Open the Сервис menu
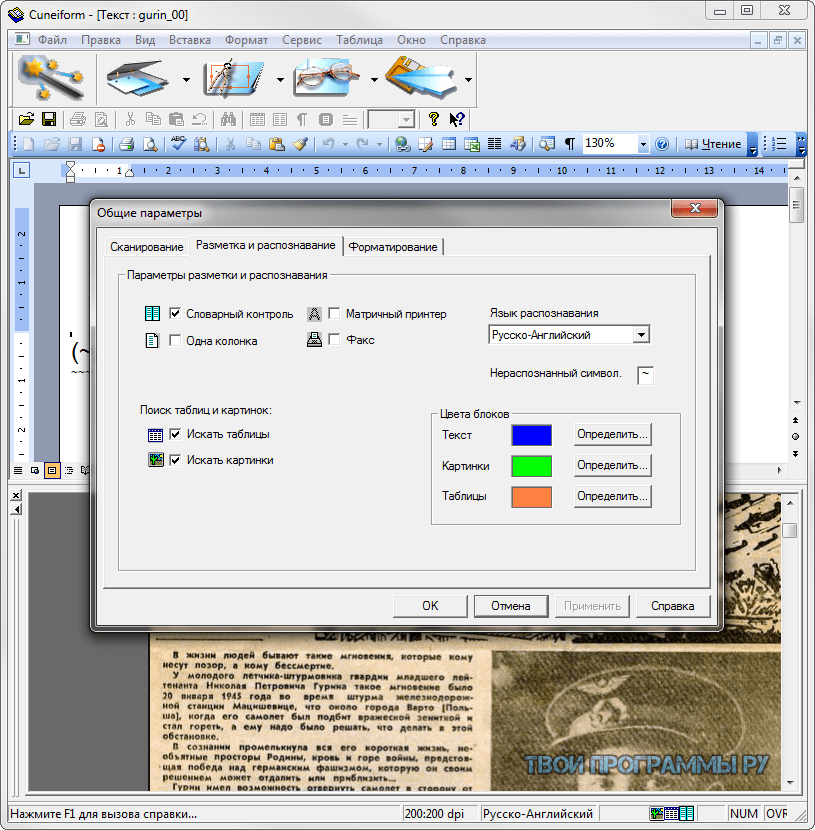This screenshot has height=830, width=815. [x=302, y=40]
